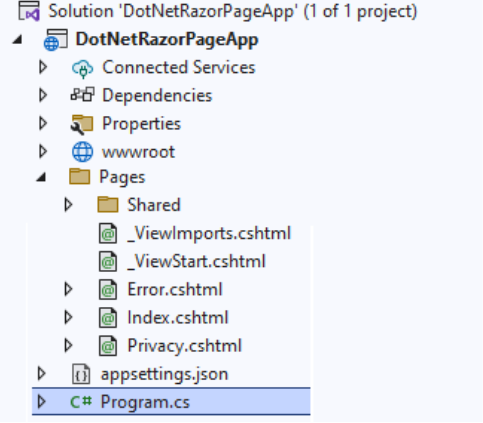Click the DotNetRazorPageApp web project icon

coord(56,40)
